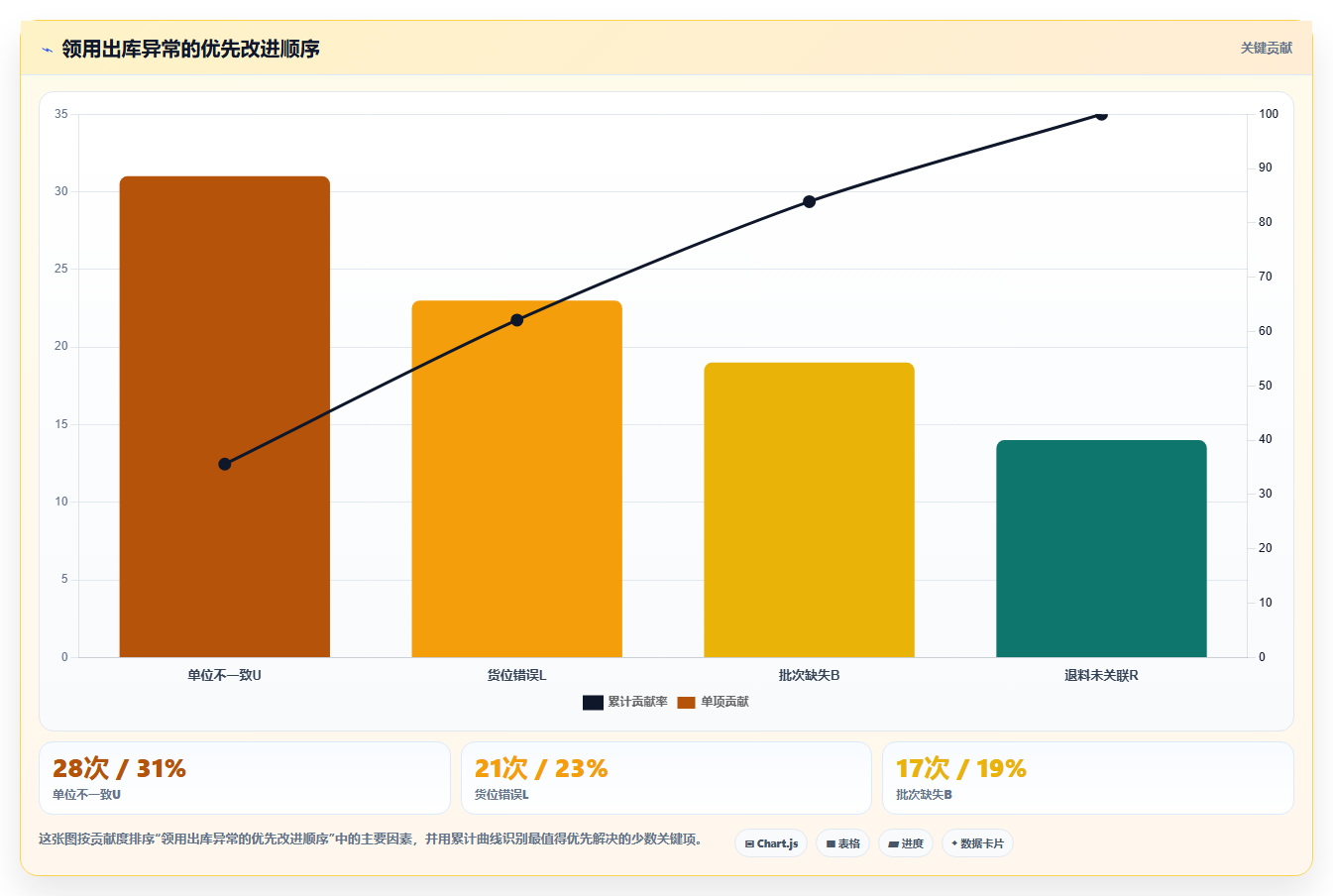The height and width of the screenshot is (896, 1333).
Task: Click the 关键贡献 label in header
Action: coord(1267,48)
